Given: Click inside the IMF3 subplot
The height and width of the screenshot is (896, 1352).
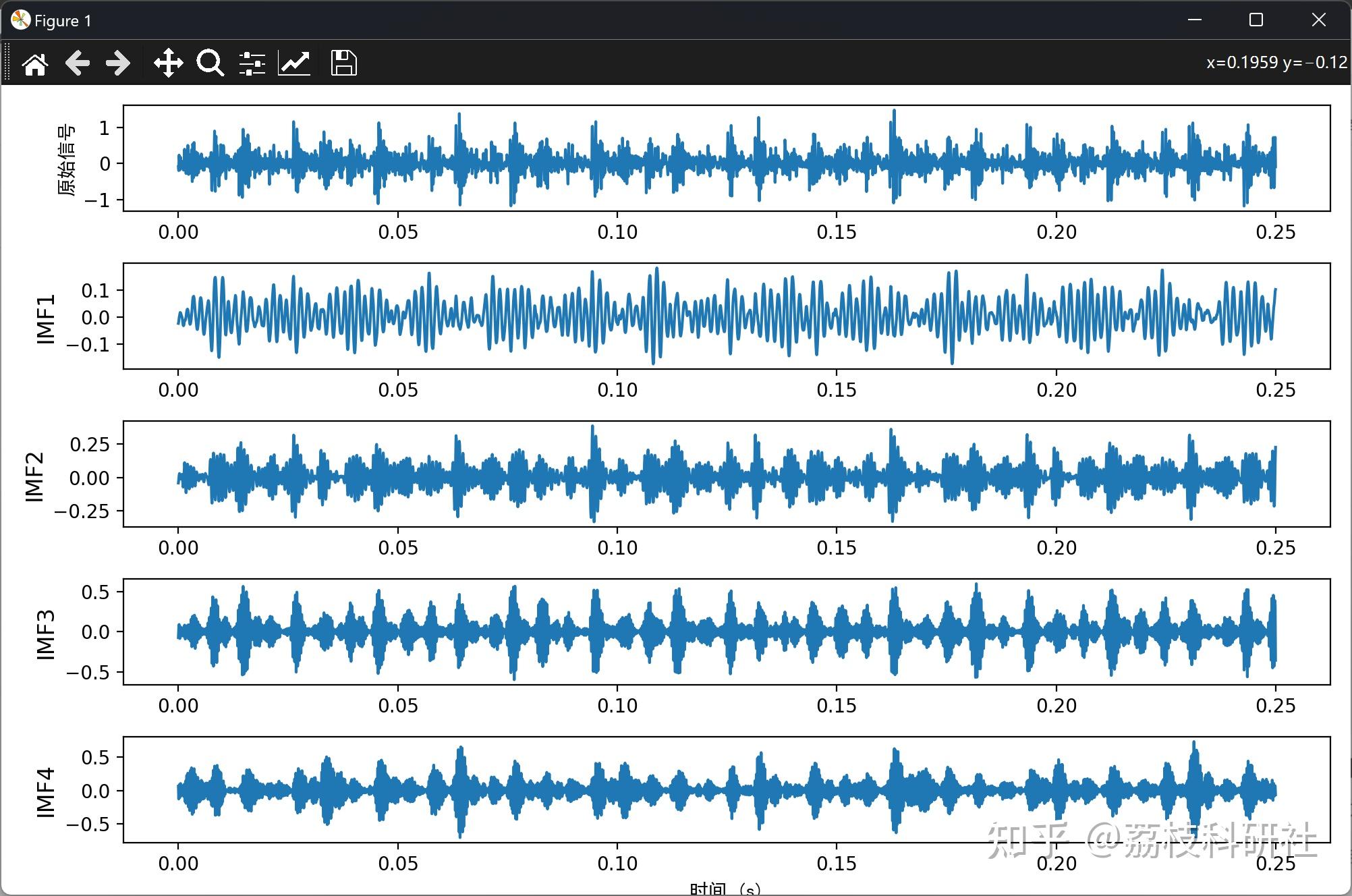Looking at the screenshot, I should [x=726, y=632].
